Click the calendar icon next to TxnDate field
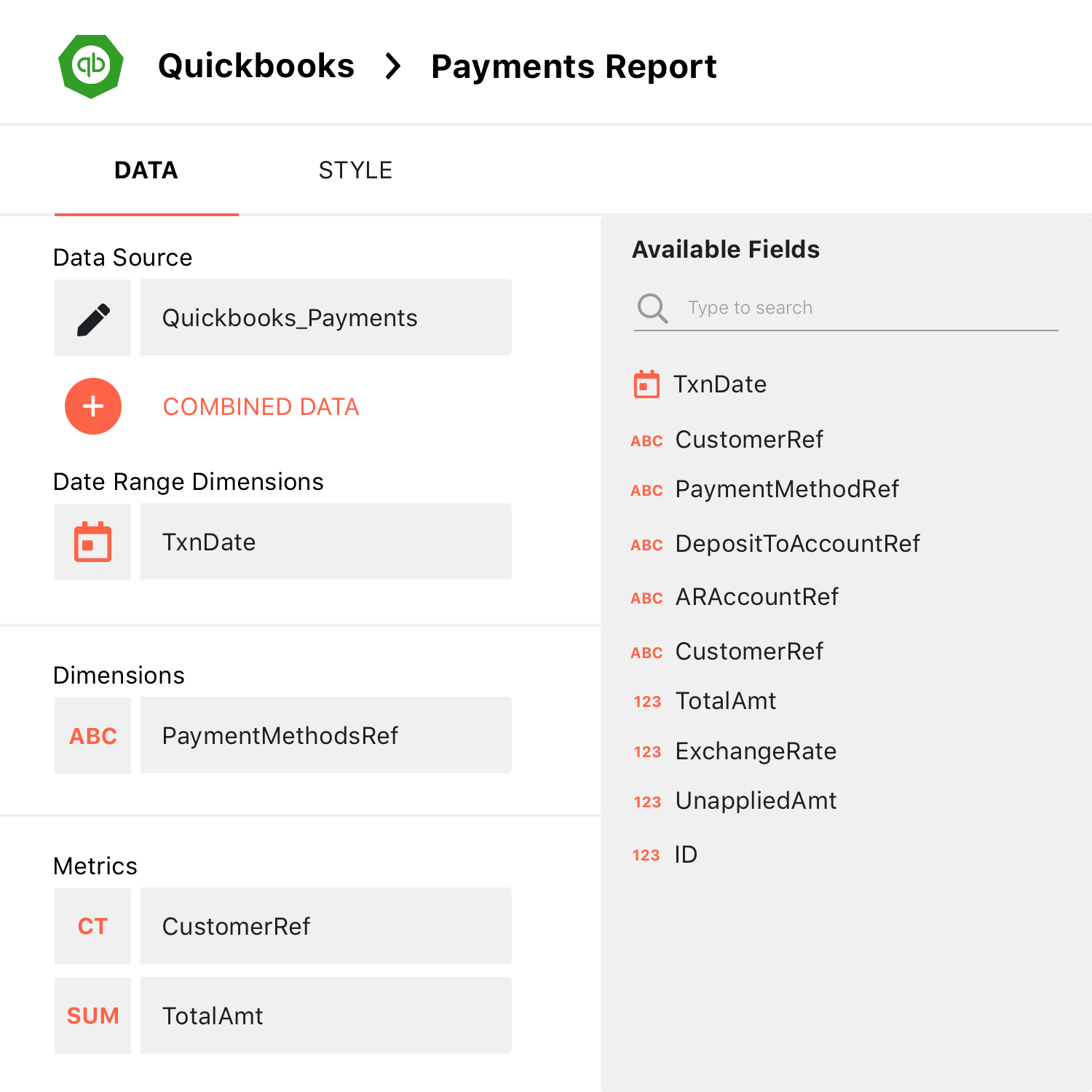This screenshot has height=1092, width=1092. 646,384
